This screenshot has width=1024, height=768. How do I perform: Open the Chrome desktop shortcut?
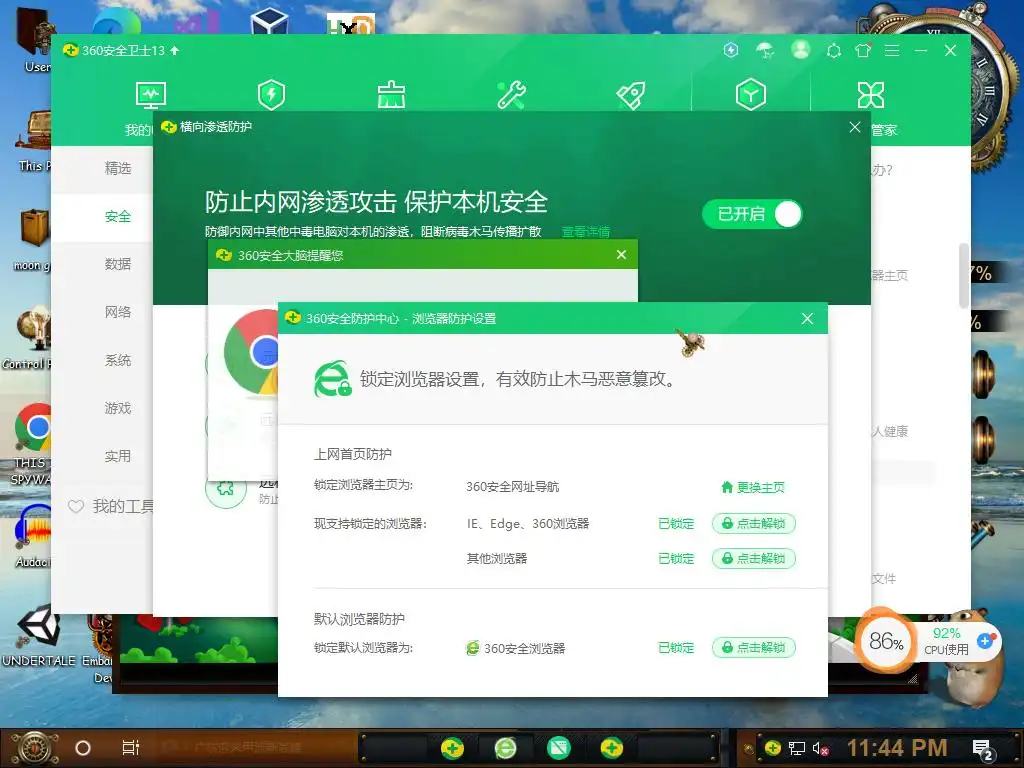(33, 444)
